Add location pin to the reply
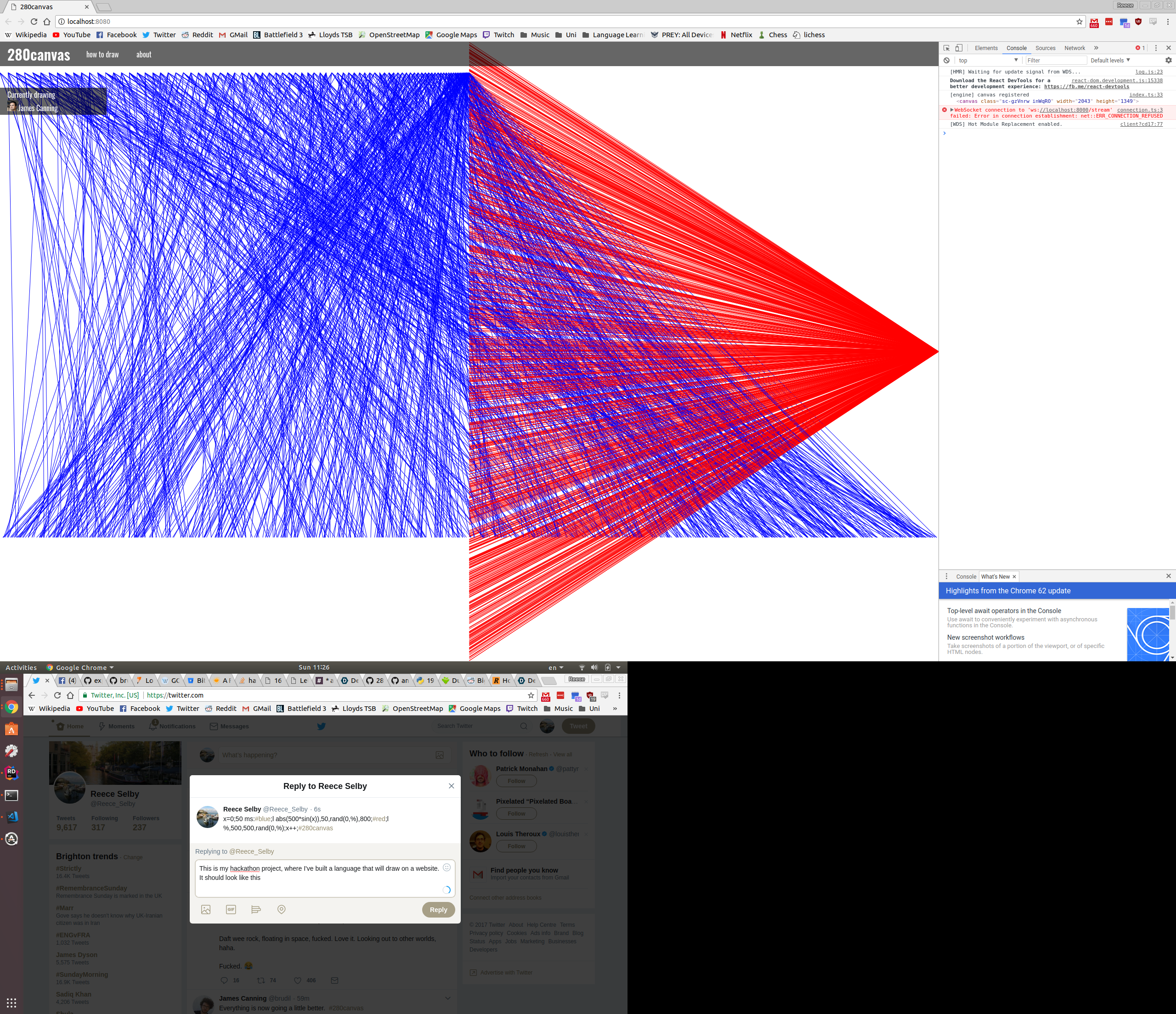Screen dimensions: 1176x1014 [x=281, y=910]
